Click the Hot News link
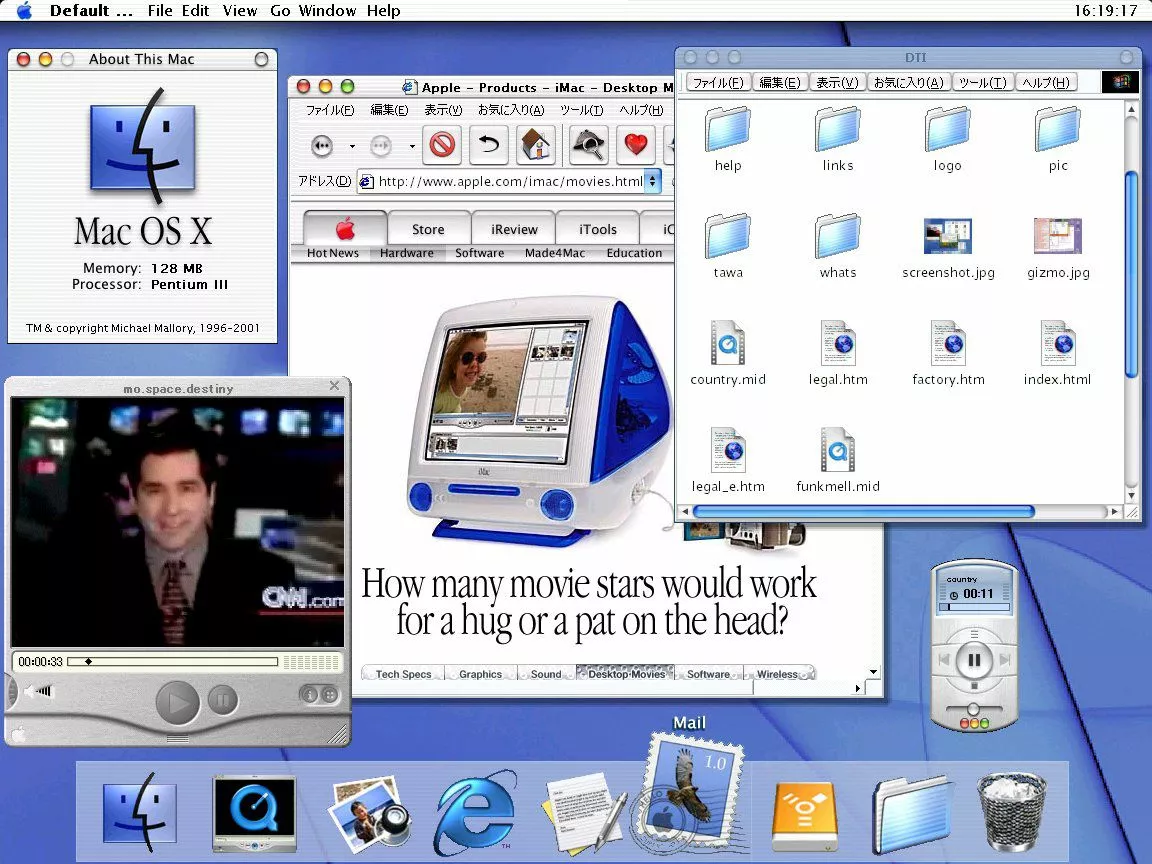 [x=332, y=253]
